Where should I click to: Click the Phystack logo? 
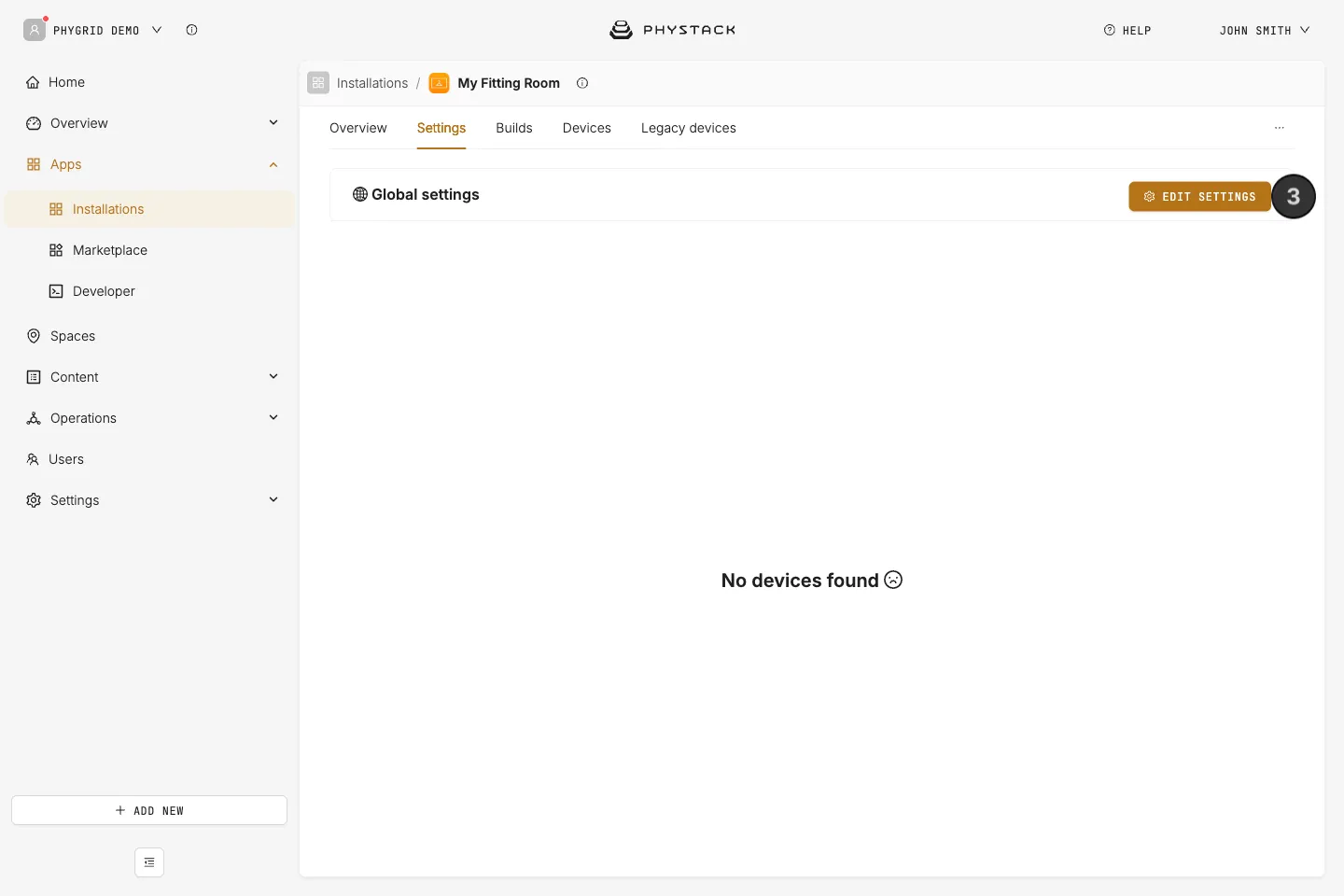(x=672, y=30)
